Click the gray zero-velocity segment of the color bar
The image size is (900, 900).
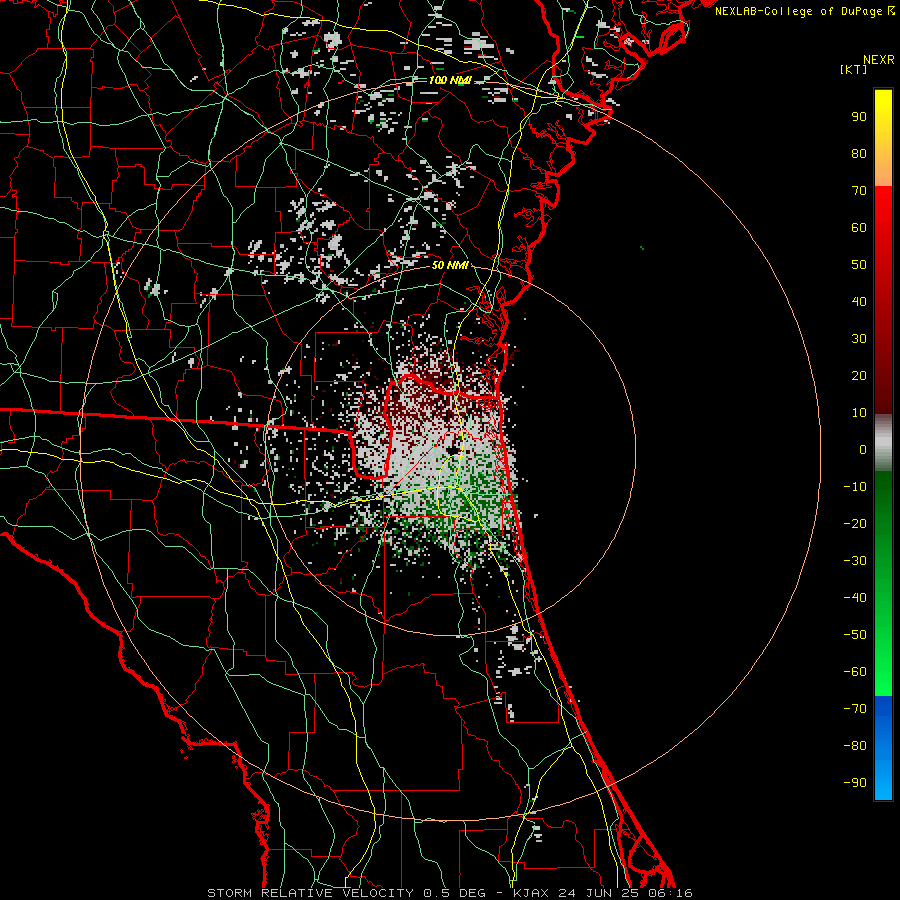[x=883, y=443]
